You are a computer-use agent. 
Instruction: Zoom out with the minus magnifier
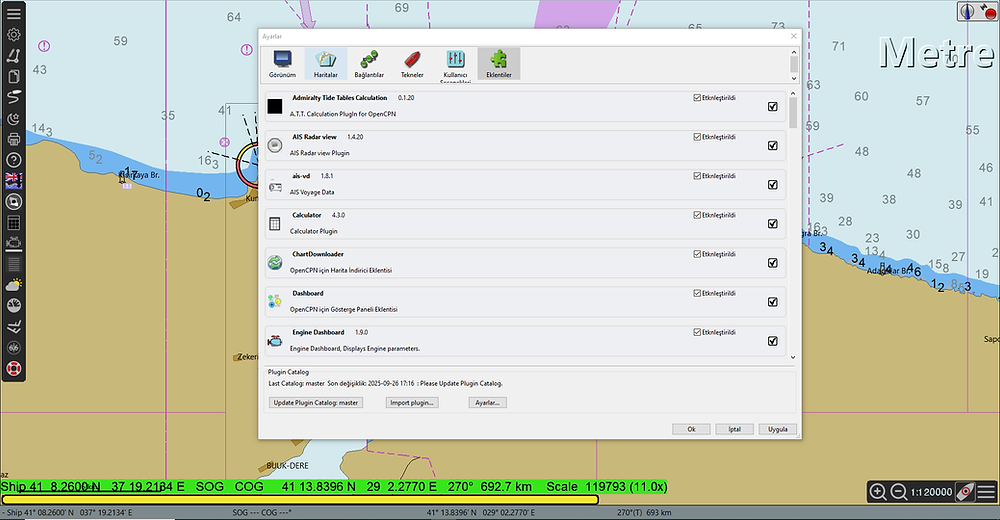[899, 492]
